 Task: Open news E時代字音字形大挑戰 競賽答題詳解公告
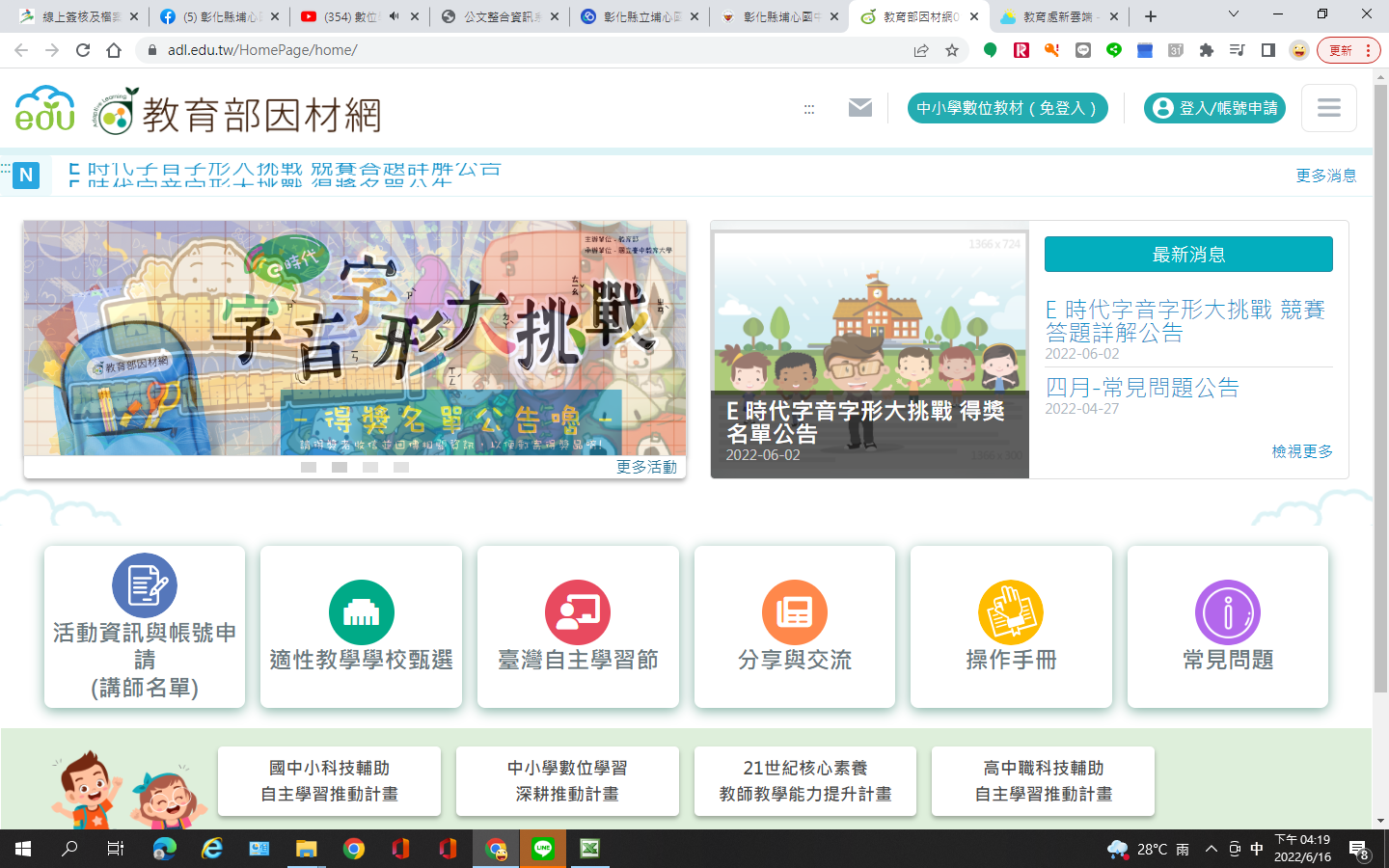click(x=1185, y=321)
